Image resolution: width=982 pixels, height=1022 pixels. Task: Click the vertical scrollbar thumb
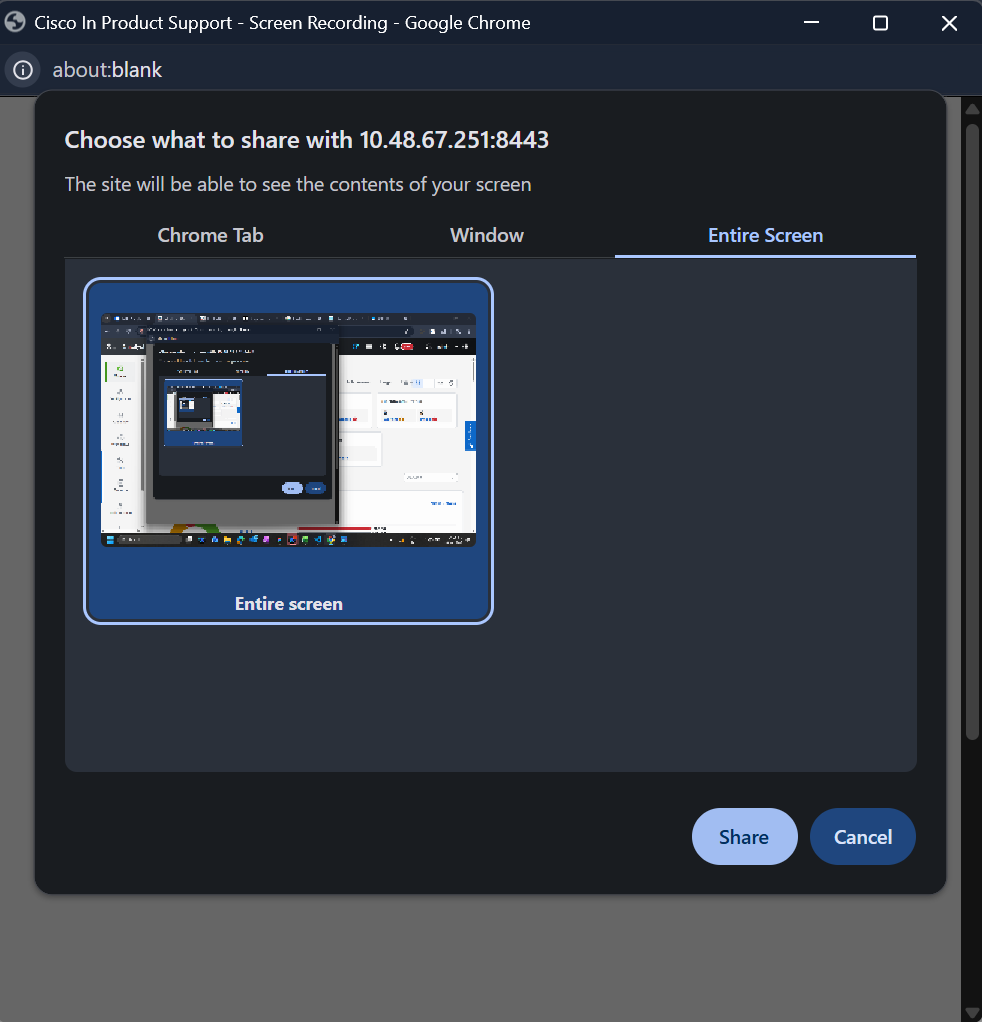pos(970,430)
